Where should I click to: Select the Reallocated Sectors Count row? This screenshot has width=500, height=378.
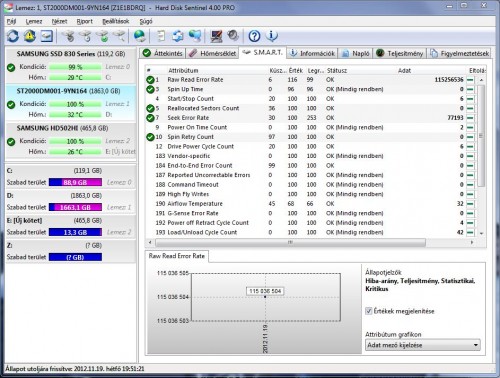[310, 108]
